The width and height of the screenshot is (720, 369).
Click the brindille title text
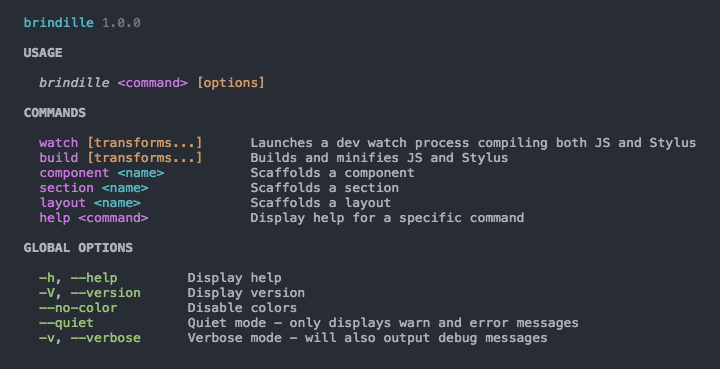tap(59, 22)
